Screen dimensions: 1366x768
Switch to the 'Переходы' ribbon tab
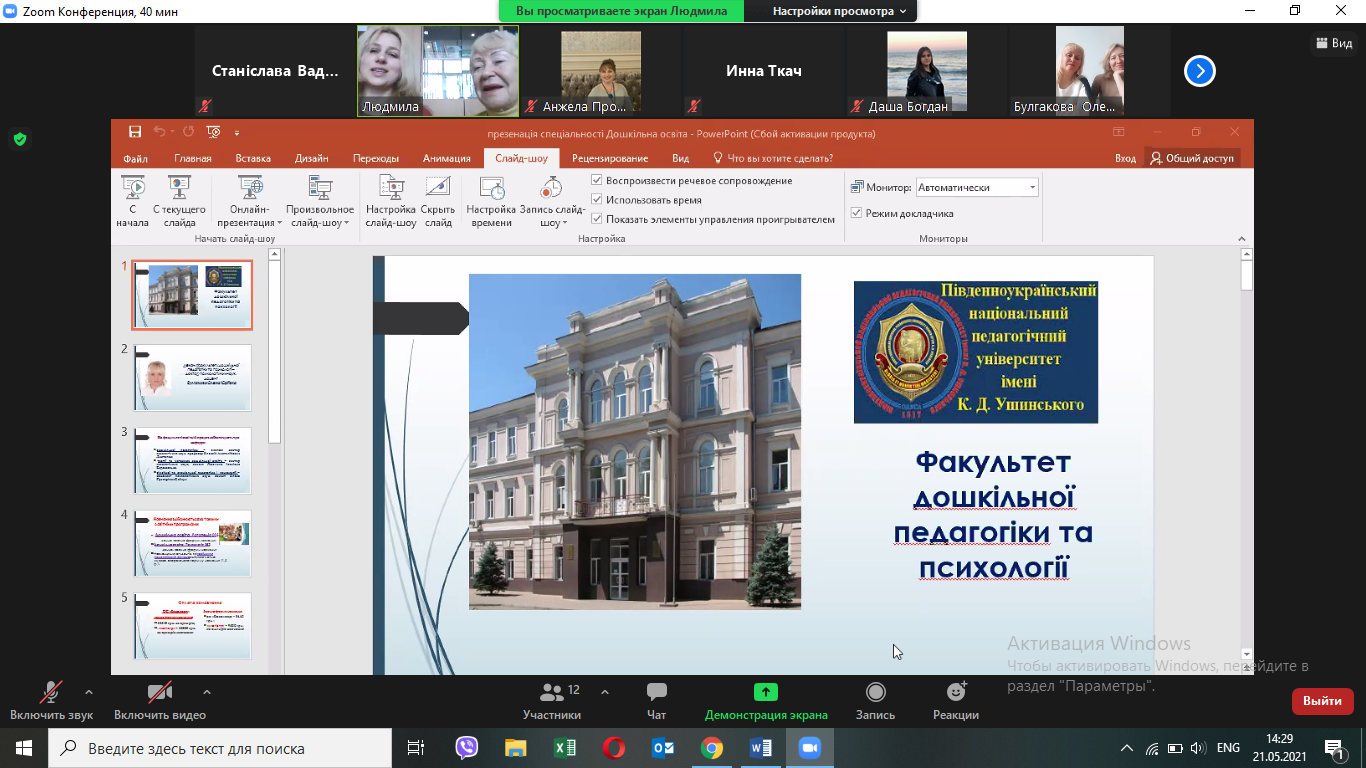tap(375, 158)
